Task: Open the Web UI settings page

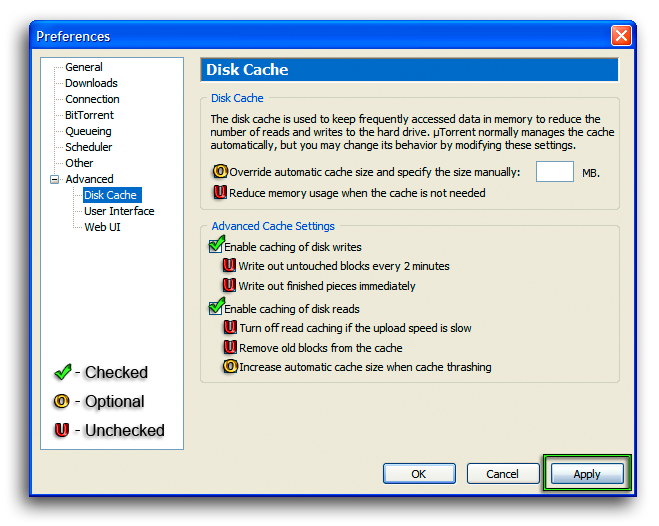Action: tap(102, 227)
